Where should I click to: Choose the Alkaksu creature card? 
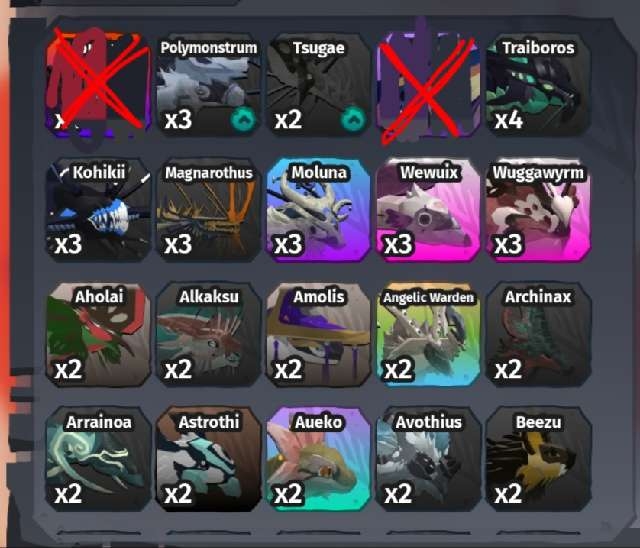[x=208, y=335]
